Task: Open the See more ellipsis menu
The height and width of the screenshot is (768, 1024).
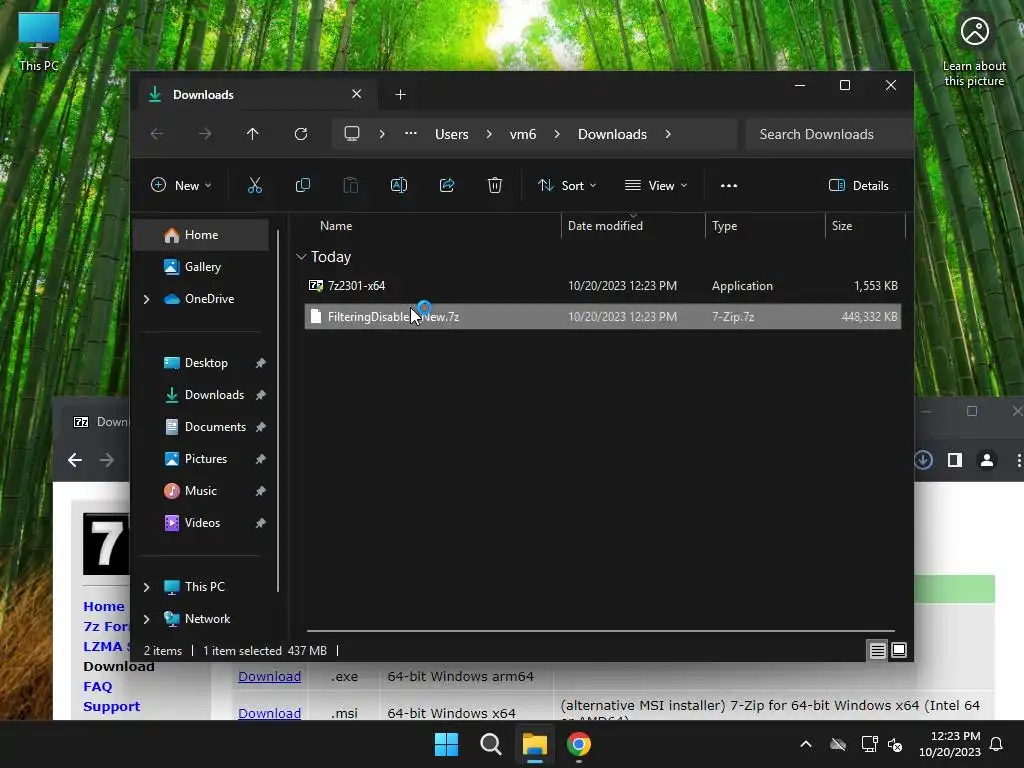Action: coord(729,185)
